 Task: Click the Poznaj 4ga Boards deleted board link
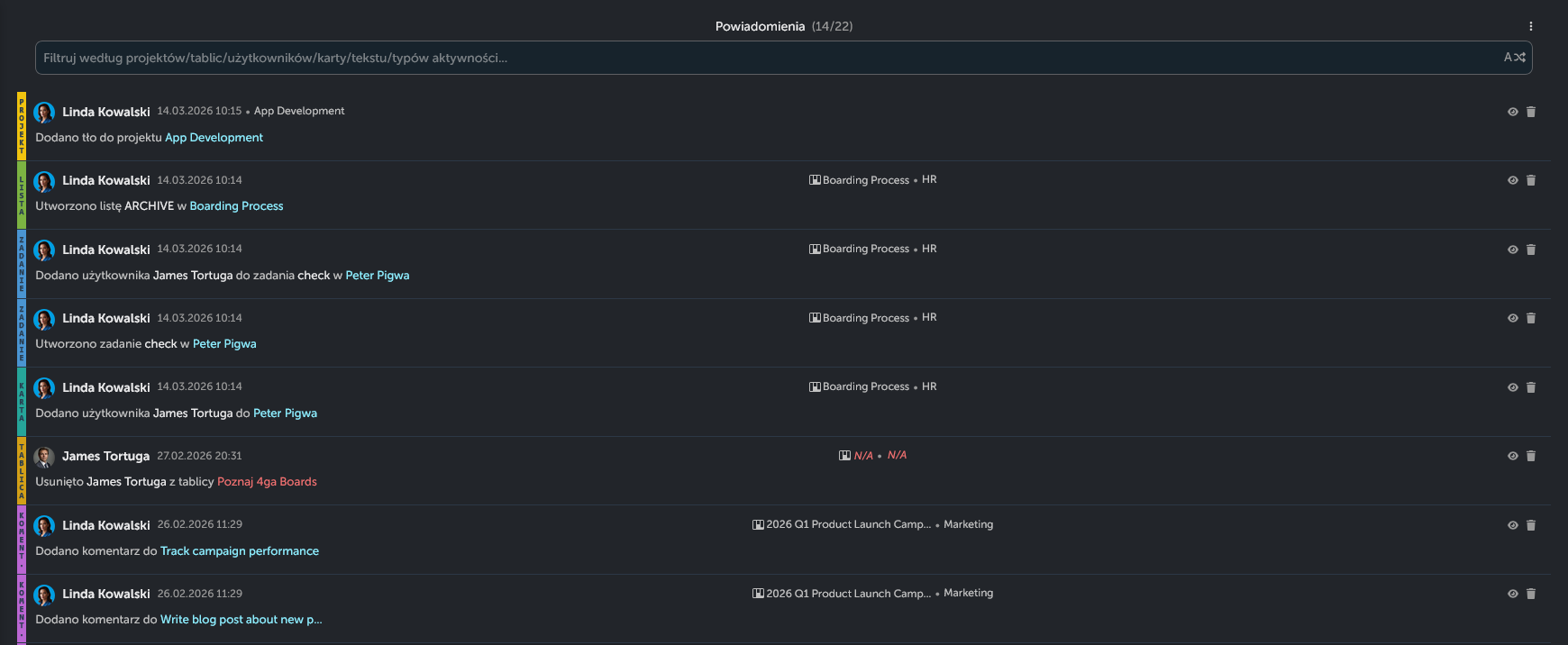(267, 482)
